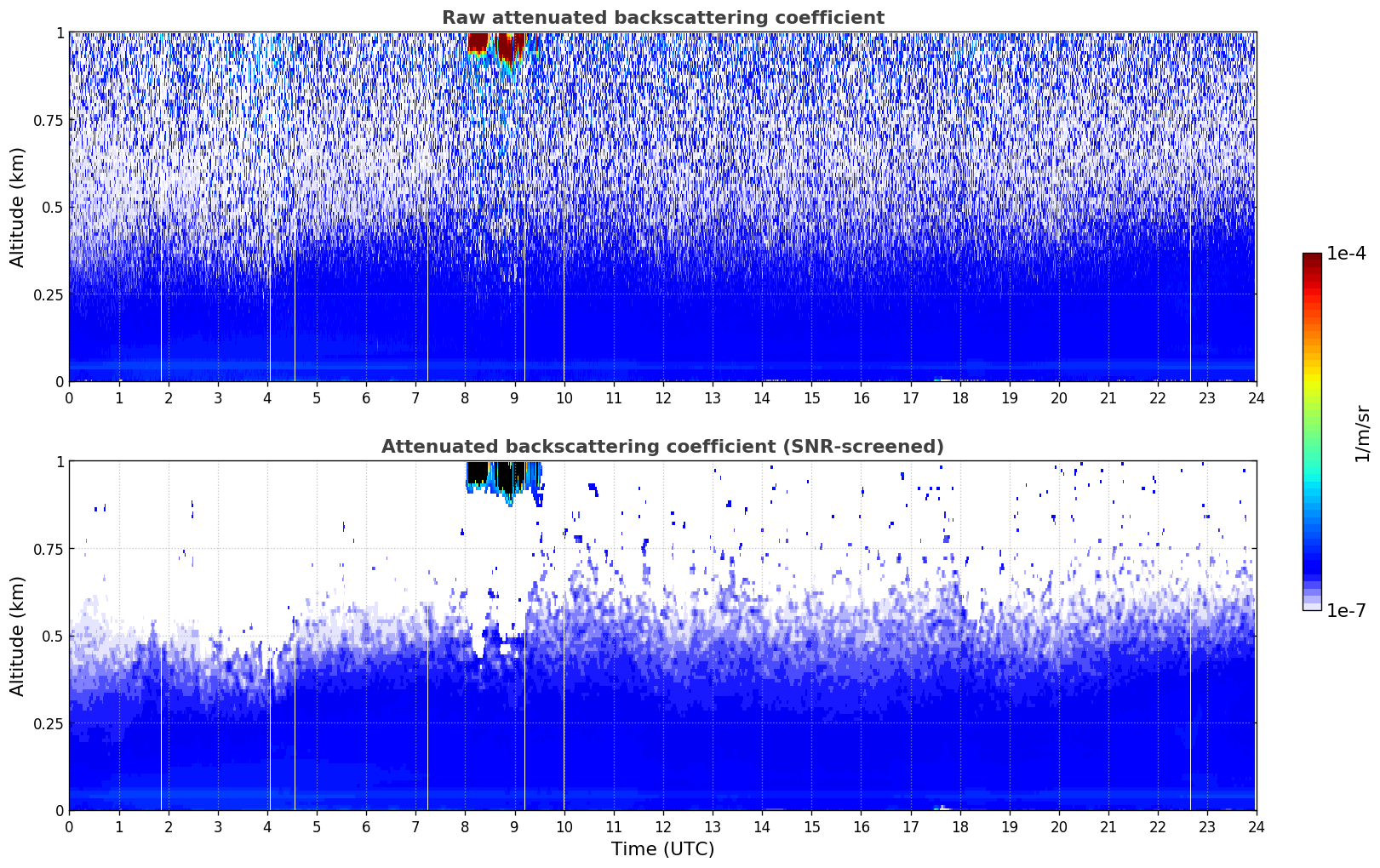
Task: Click the '24' tick on lower time axis
Action: point(1256,827)
